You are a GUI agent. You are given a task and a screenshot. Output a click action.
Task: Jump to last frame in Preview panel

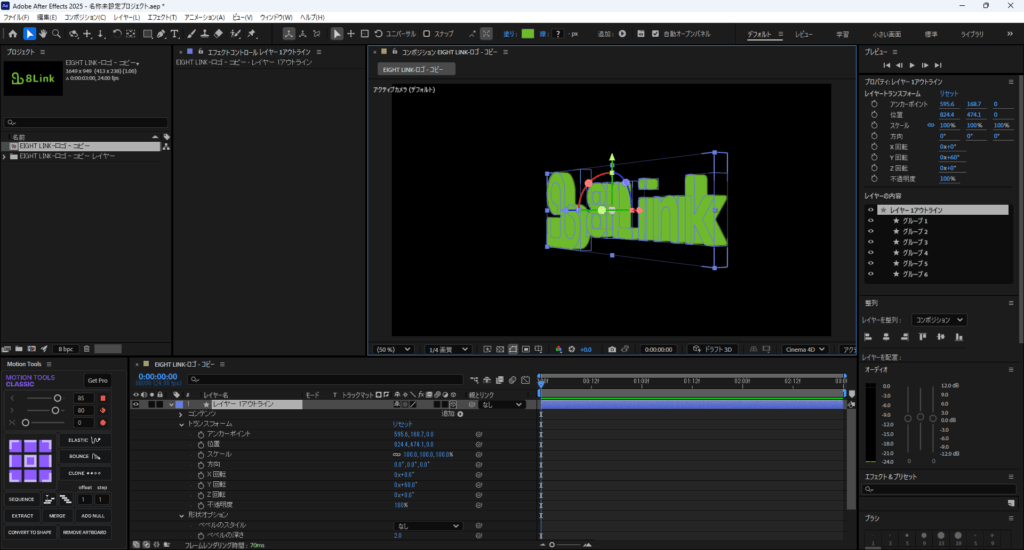tap(938, 65)
